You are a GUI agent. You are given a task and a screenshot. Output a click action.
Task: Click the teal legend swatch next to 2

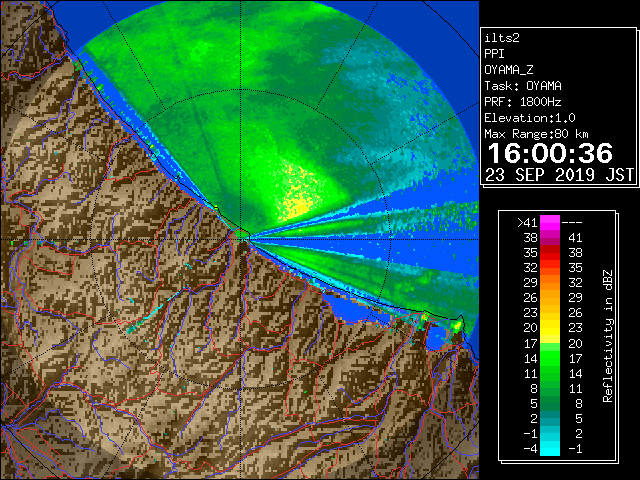(x=550, y=418)
